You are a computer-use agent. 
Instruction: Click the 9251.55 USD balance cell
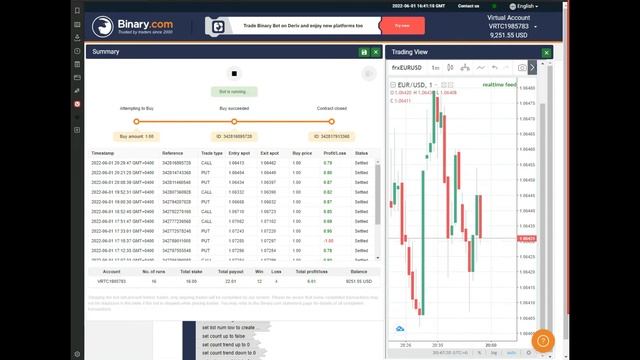pos(359,282)
